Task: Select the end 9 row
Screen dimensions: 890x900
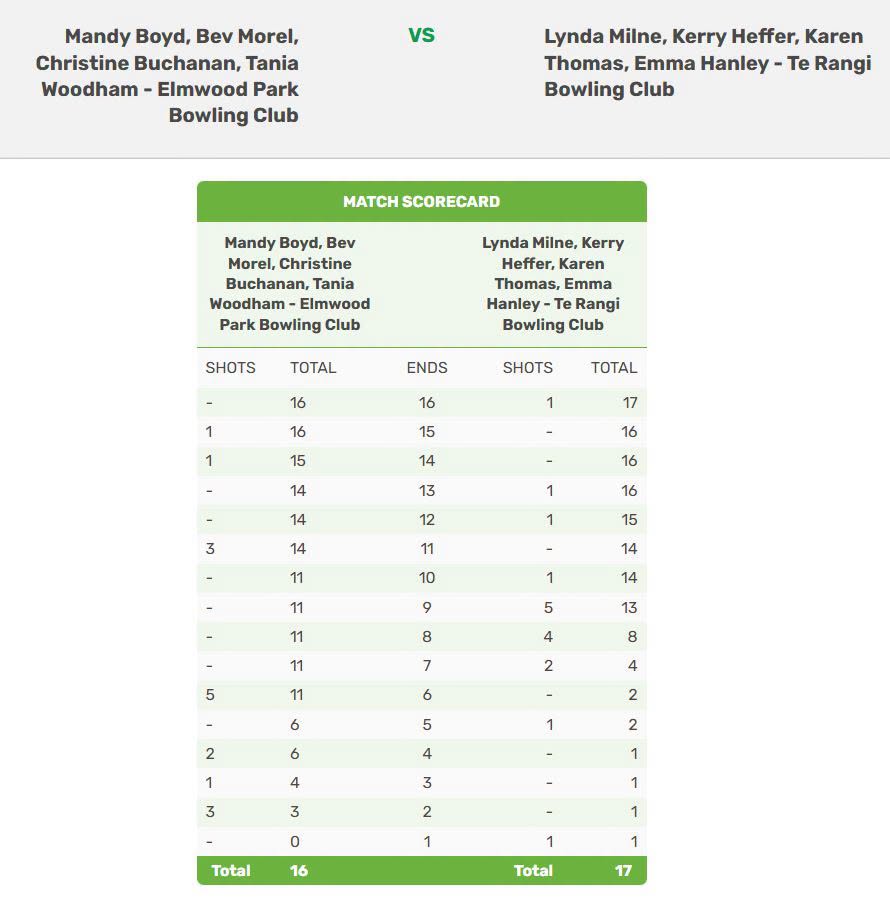Action: [422, 607]
